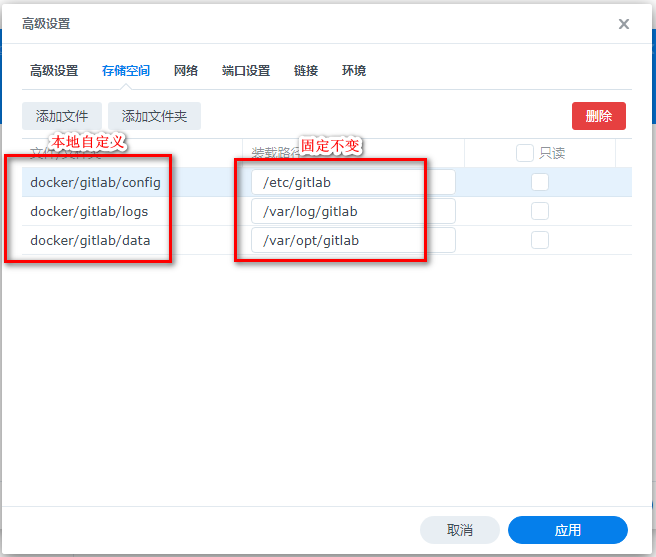Select the 存储空间 tab
Image resolution: width=656 pixels, height=557 pixels.
tap(126, 71)
